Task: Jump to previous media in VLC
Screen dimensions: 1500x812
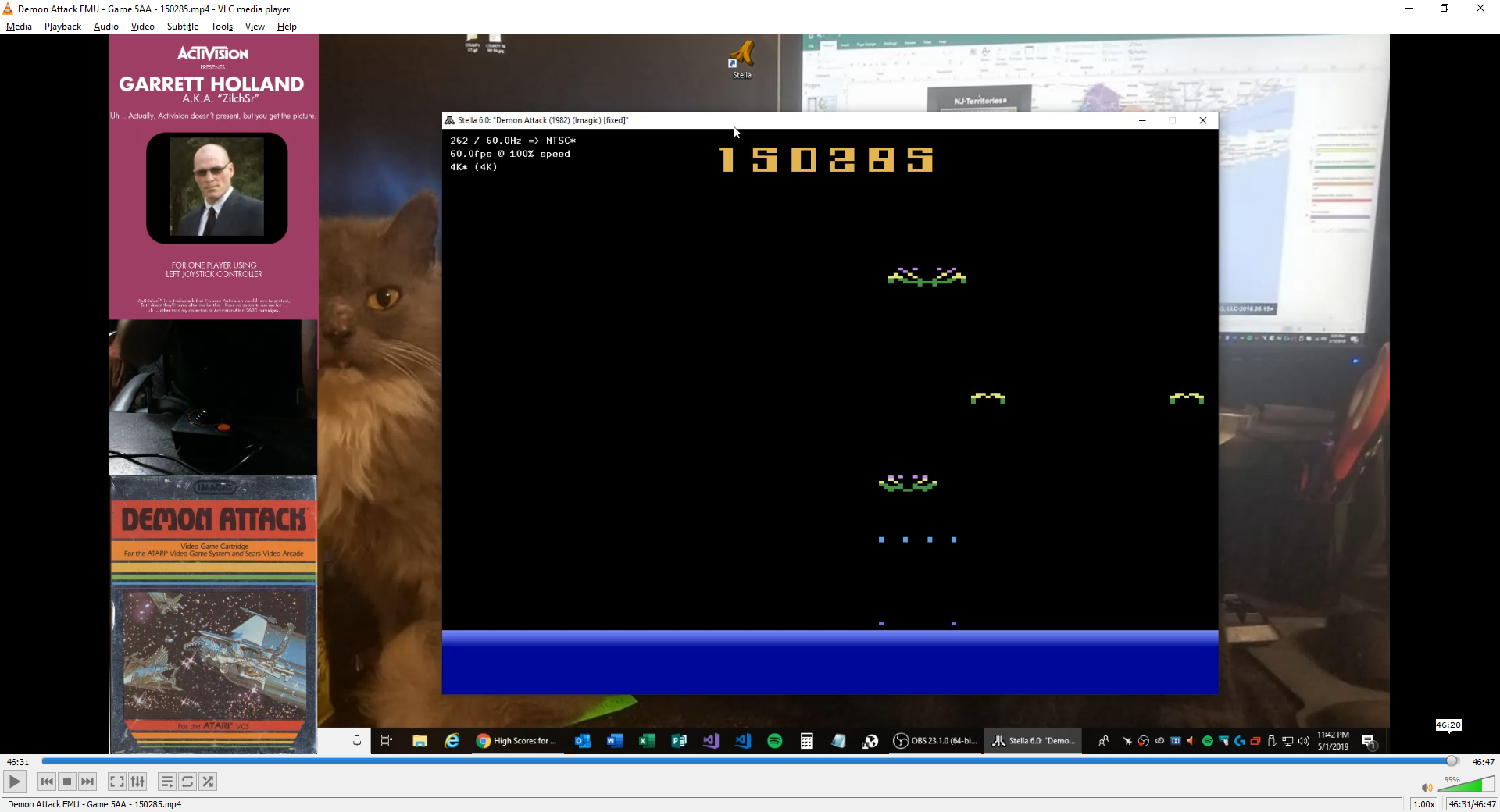Action: (47, 782)
